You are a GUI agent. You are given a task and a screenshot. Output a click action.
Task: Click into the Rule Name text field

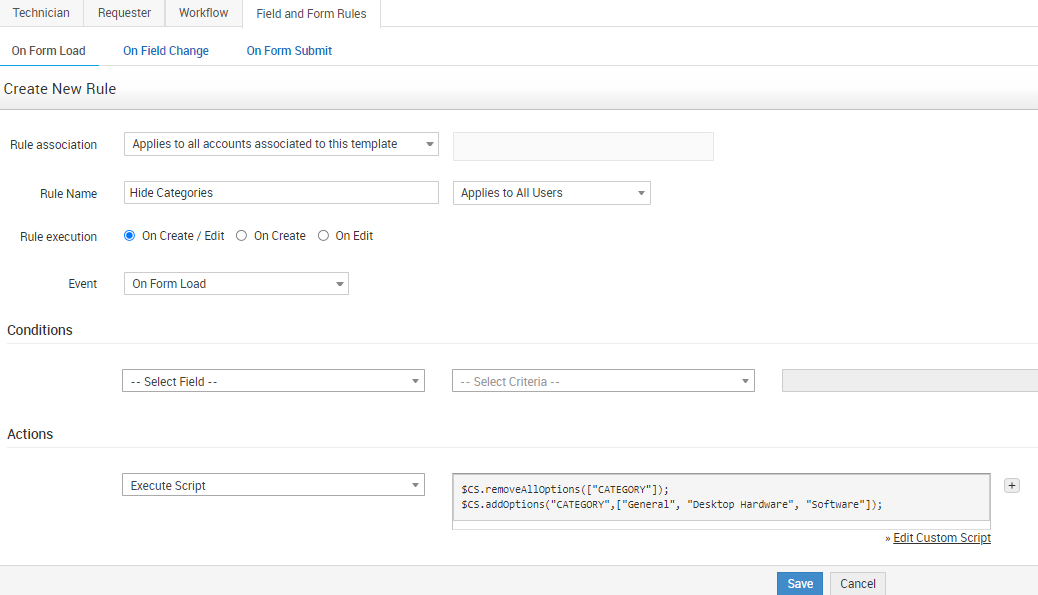[x=281, y=193]
